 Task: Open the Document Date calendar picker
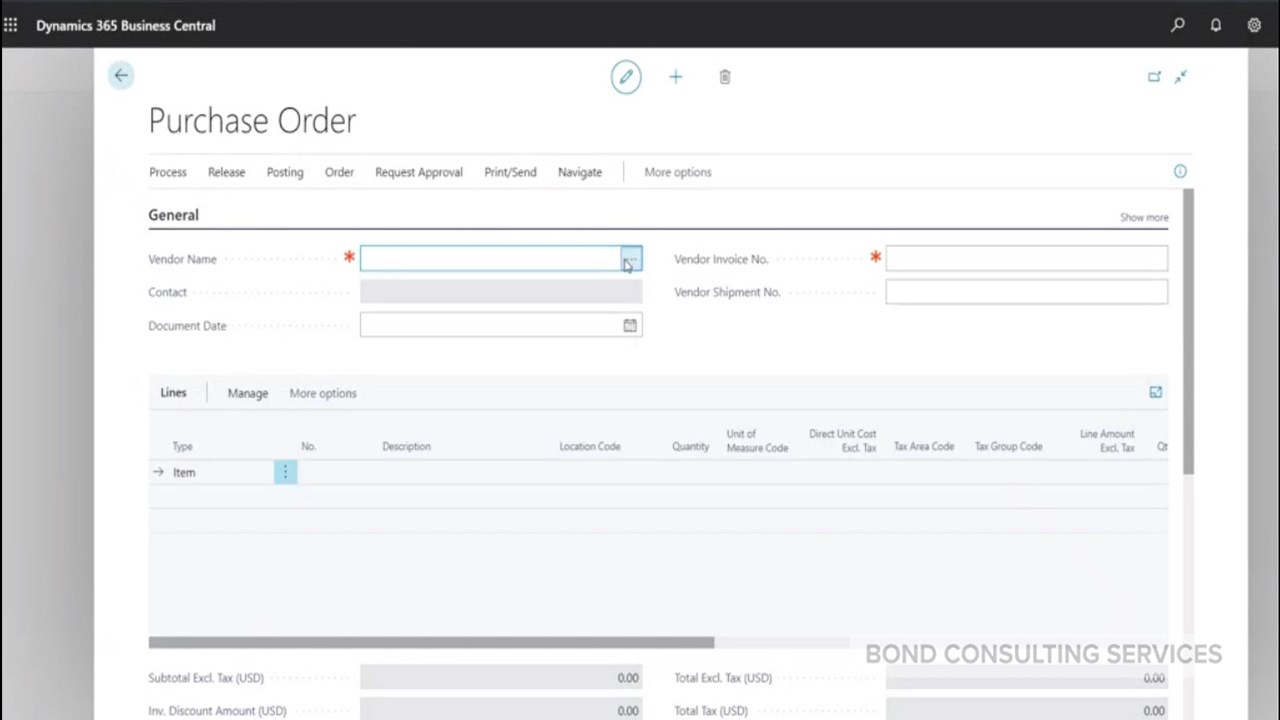[x=630, y=325]
